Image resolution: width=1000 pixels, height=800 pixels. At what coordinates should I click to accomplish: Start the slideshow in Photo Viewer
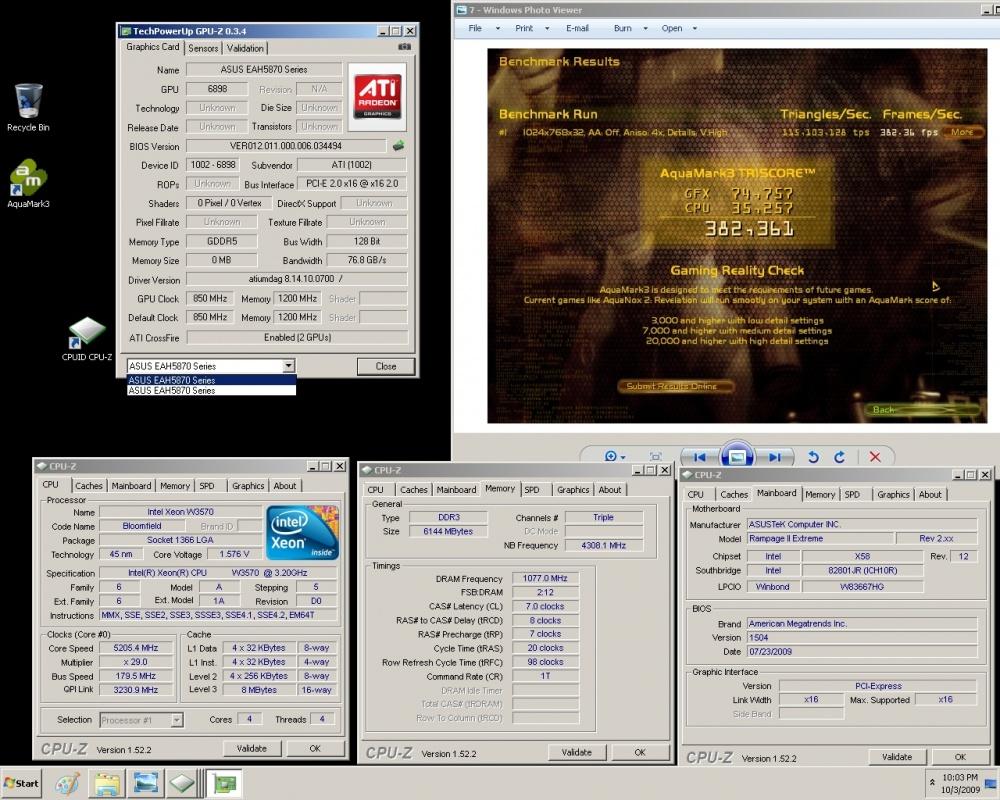pos(737,456)
